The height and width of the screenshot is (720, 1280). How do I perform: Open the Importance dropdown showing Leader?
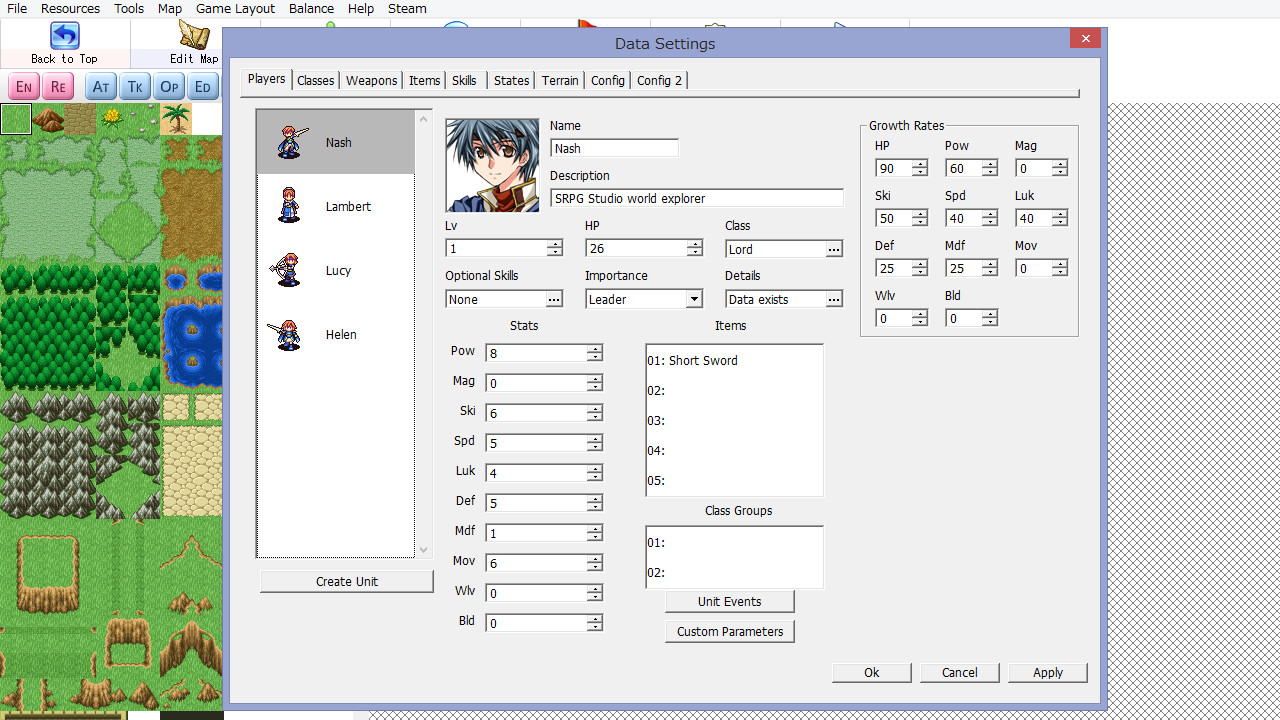point(694,298)
